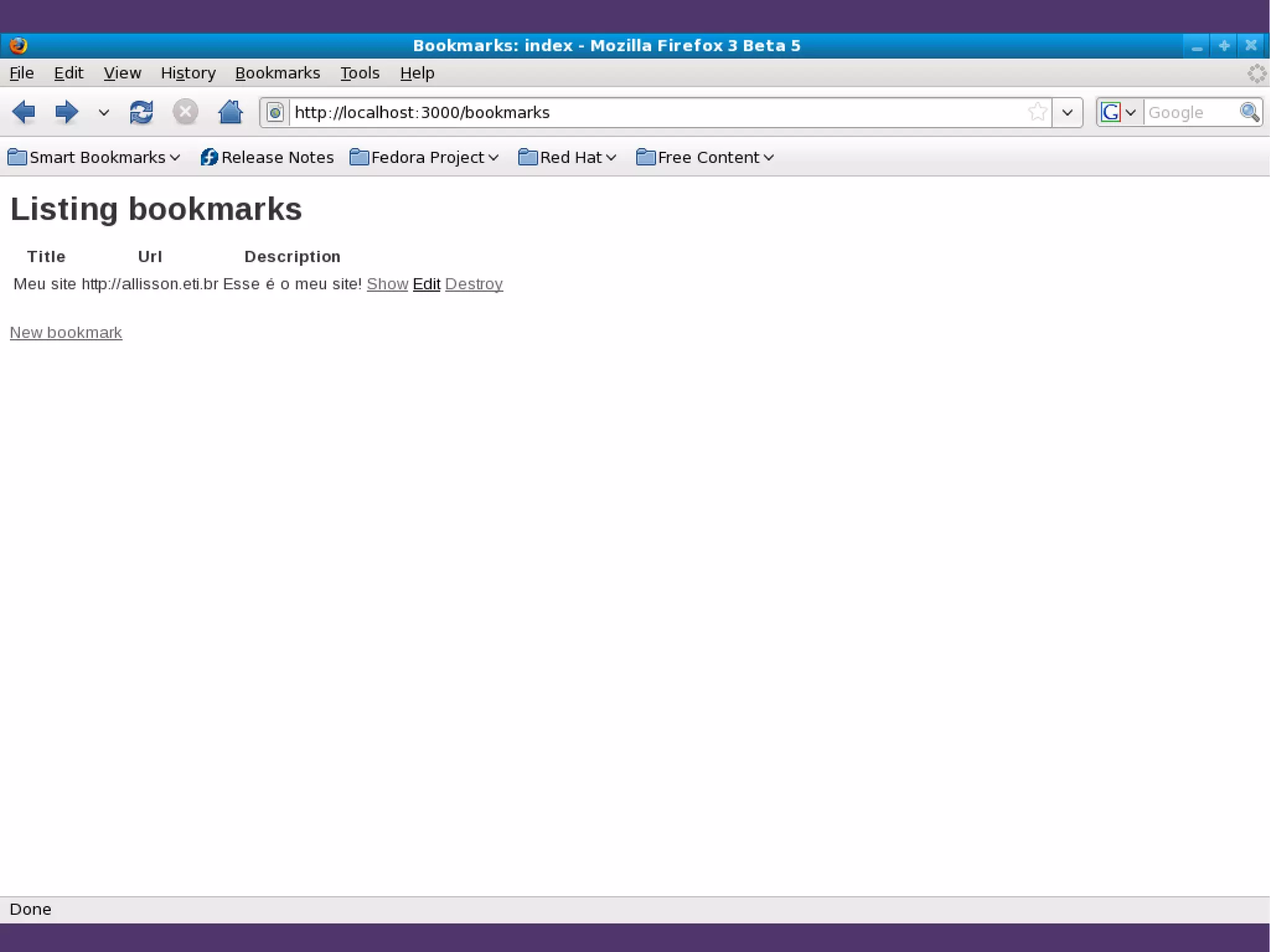Click the search magnifier icon
The height and width of the screenshot is (952, 1270).
[1250, 112]
